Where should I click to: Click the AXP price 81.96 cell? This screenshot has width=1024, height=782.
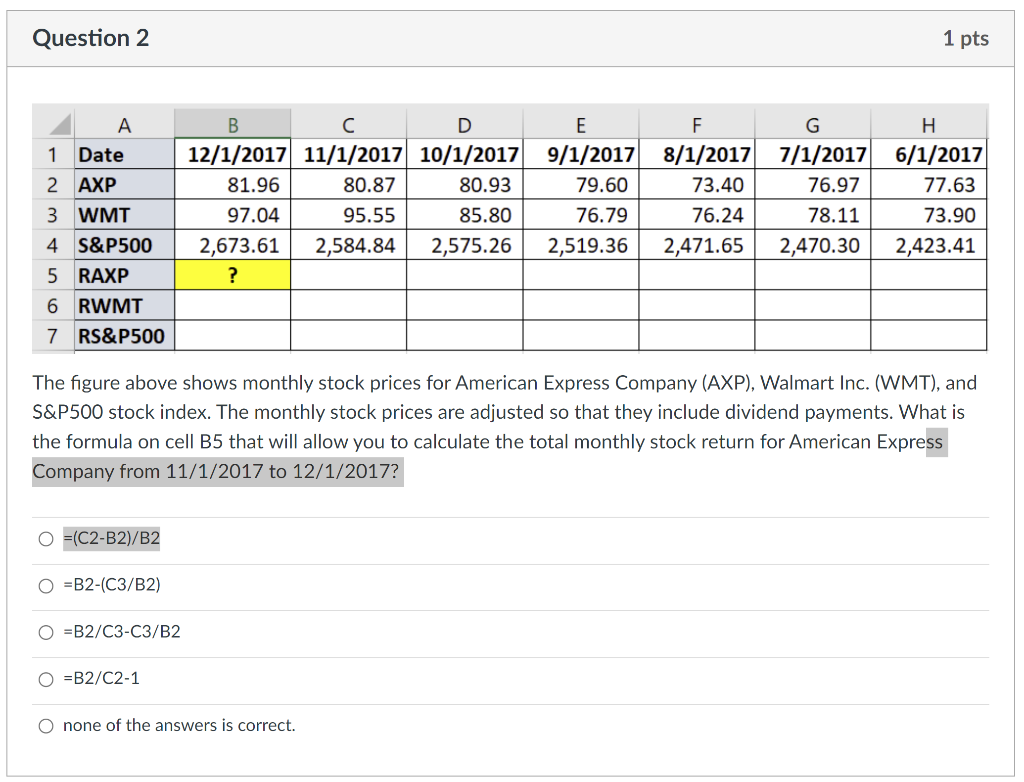[x=232, y=185]
